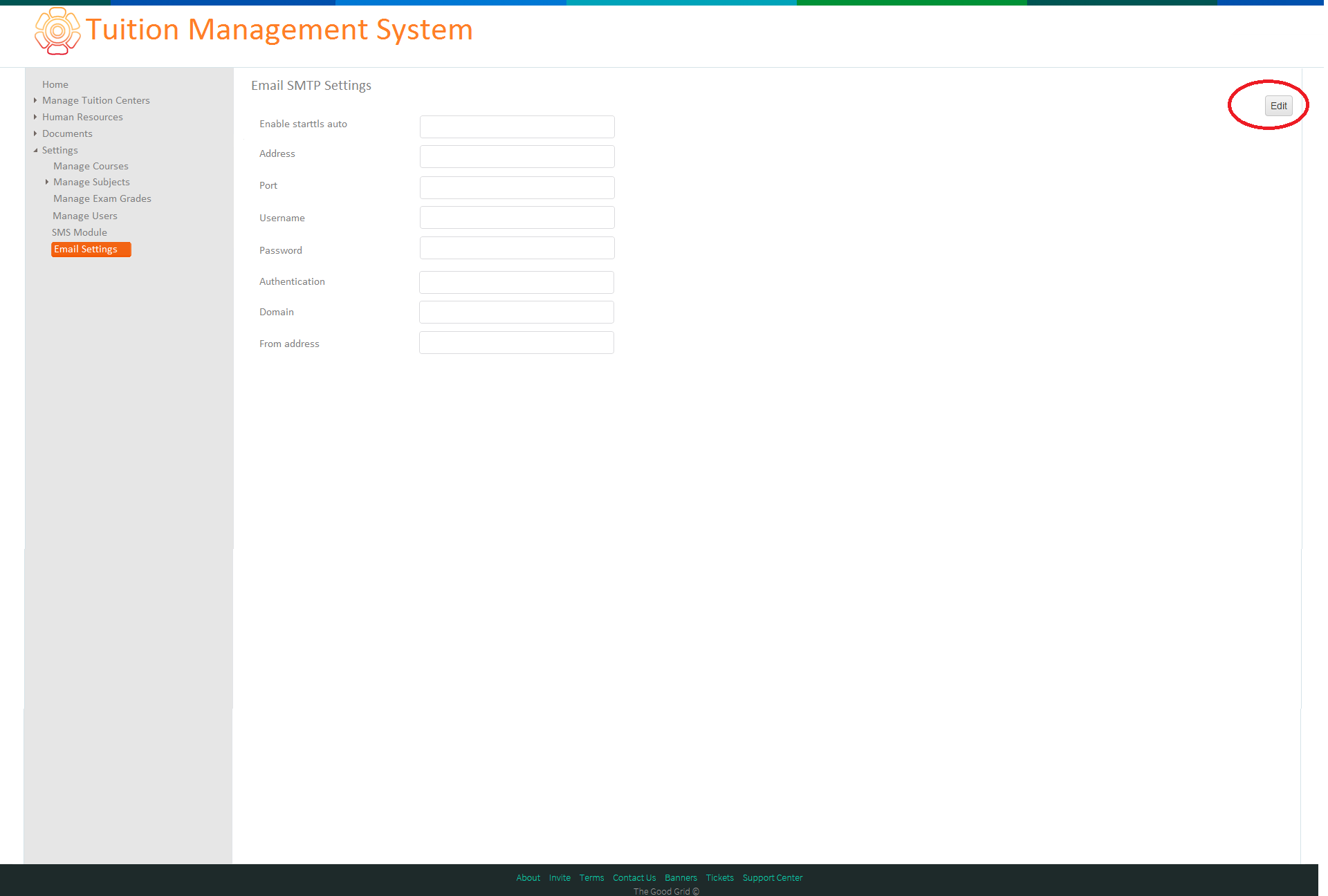
Task: Follow the Banners footer link
Action: pos(681,877)
